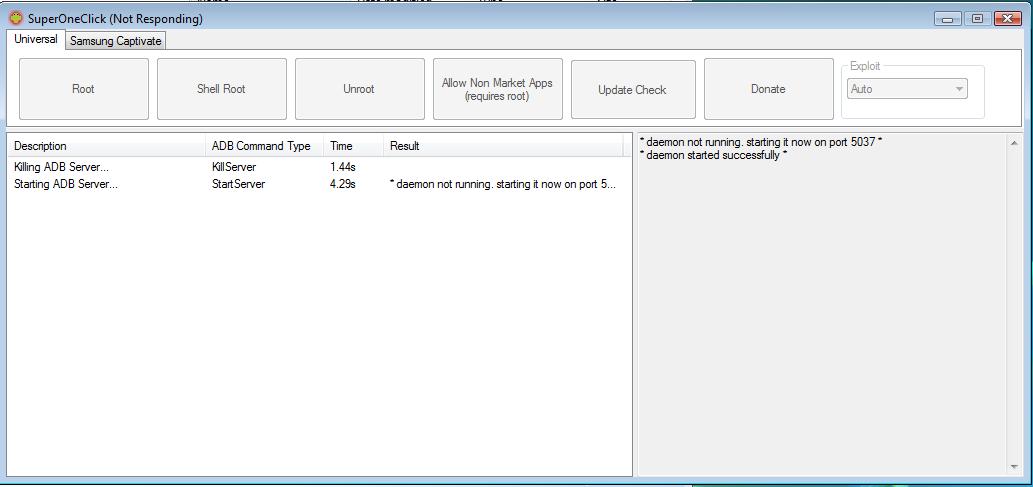Click the truncated daemon result cell
1033x487 pixels.
[x=503, y=185]
